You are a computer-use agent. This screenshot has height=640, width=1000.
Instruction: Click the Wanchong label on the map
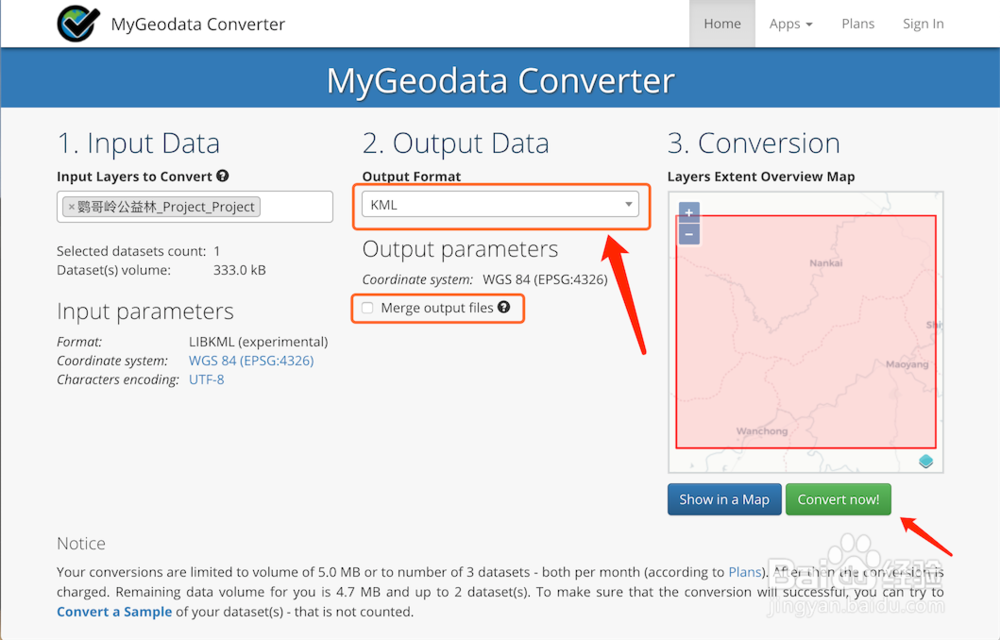761,431
